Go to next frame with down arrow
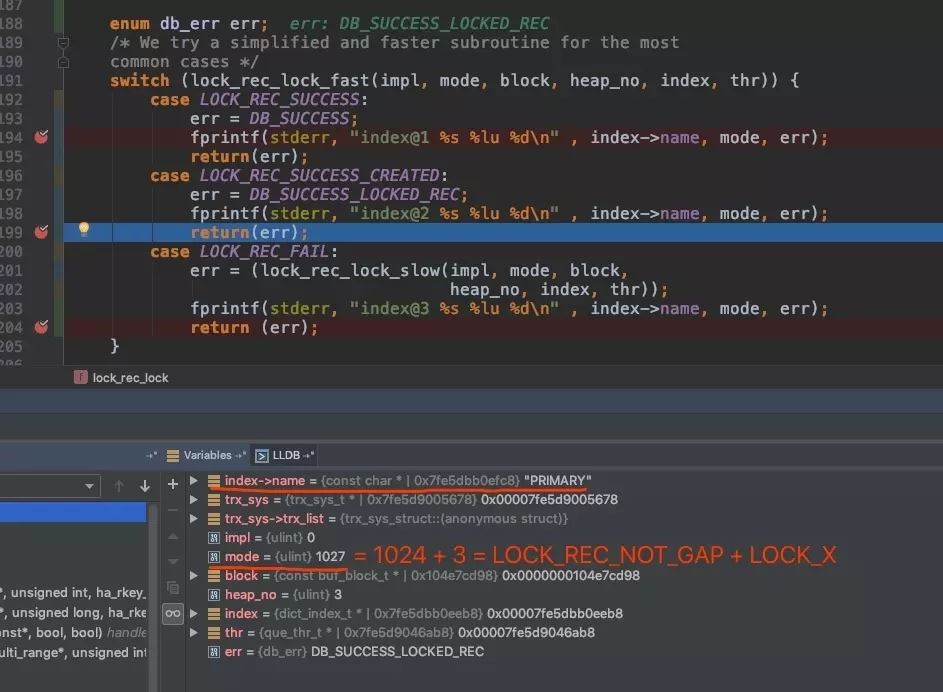 [145, 486]
